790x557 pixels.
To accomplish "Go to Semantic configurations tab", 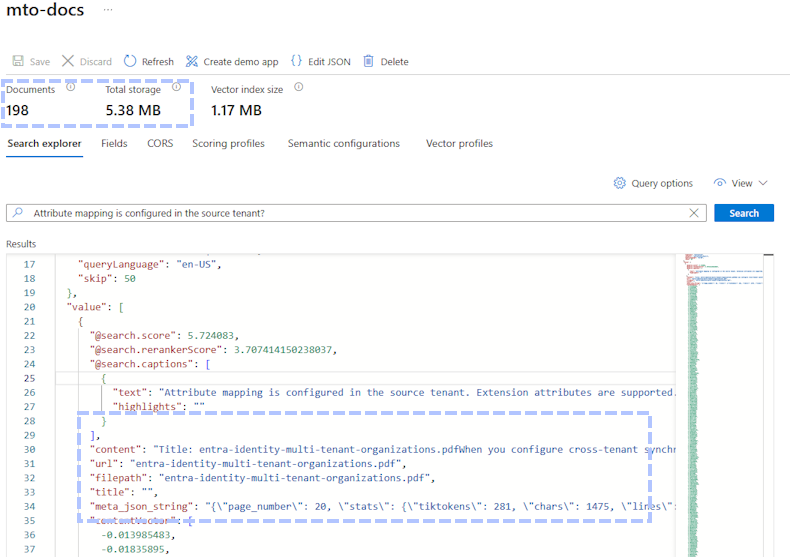I will point(343,143).
